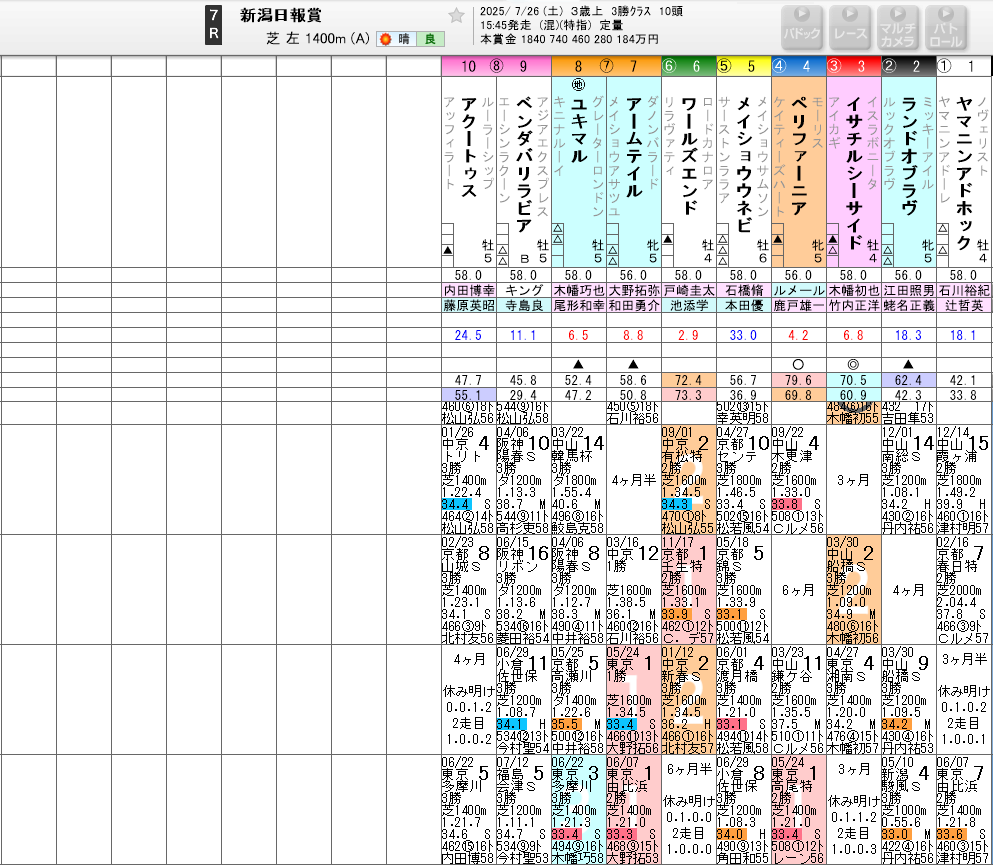Open the マルチカメラ video button

coord(896,27)
